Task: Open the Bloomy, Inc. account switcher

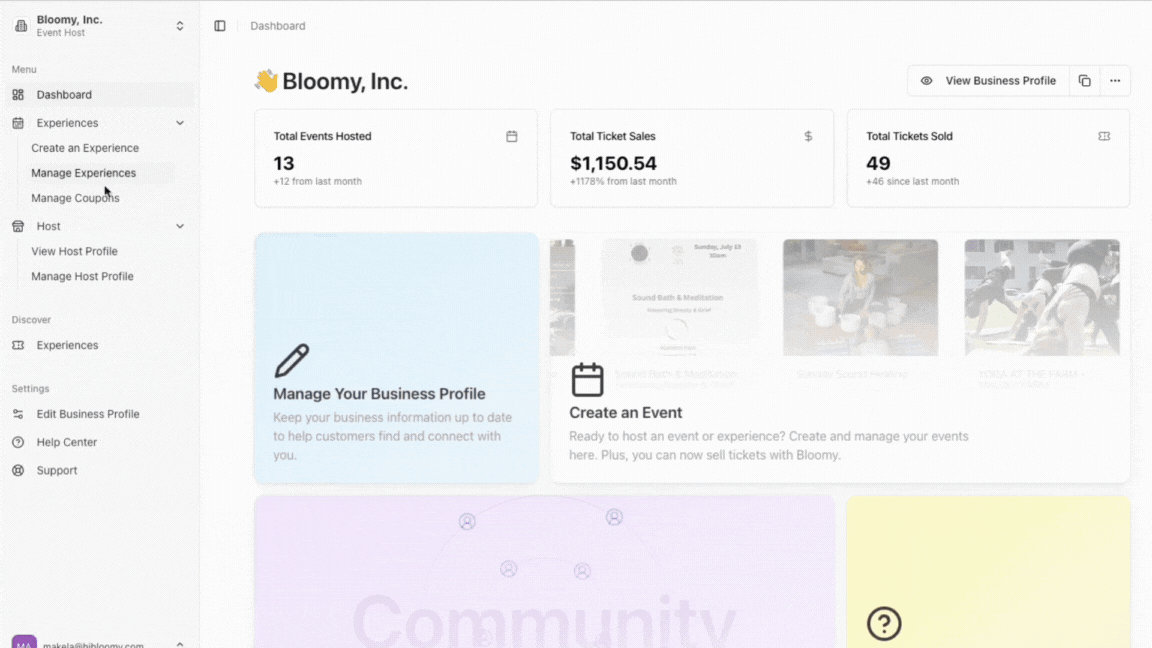Action: [x=99, y=26]
